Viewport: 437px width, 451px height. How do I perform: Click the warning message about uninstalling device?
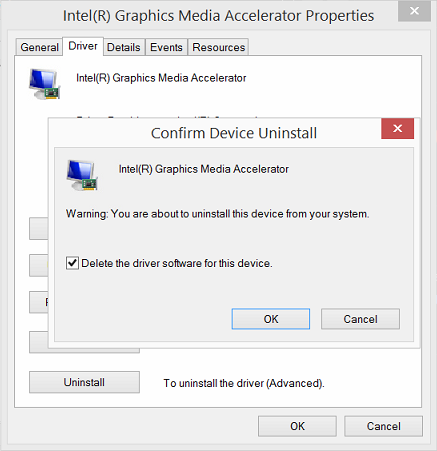[x=217, y=213]
